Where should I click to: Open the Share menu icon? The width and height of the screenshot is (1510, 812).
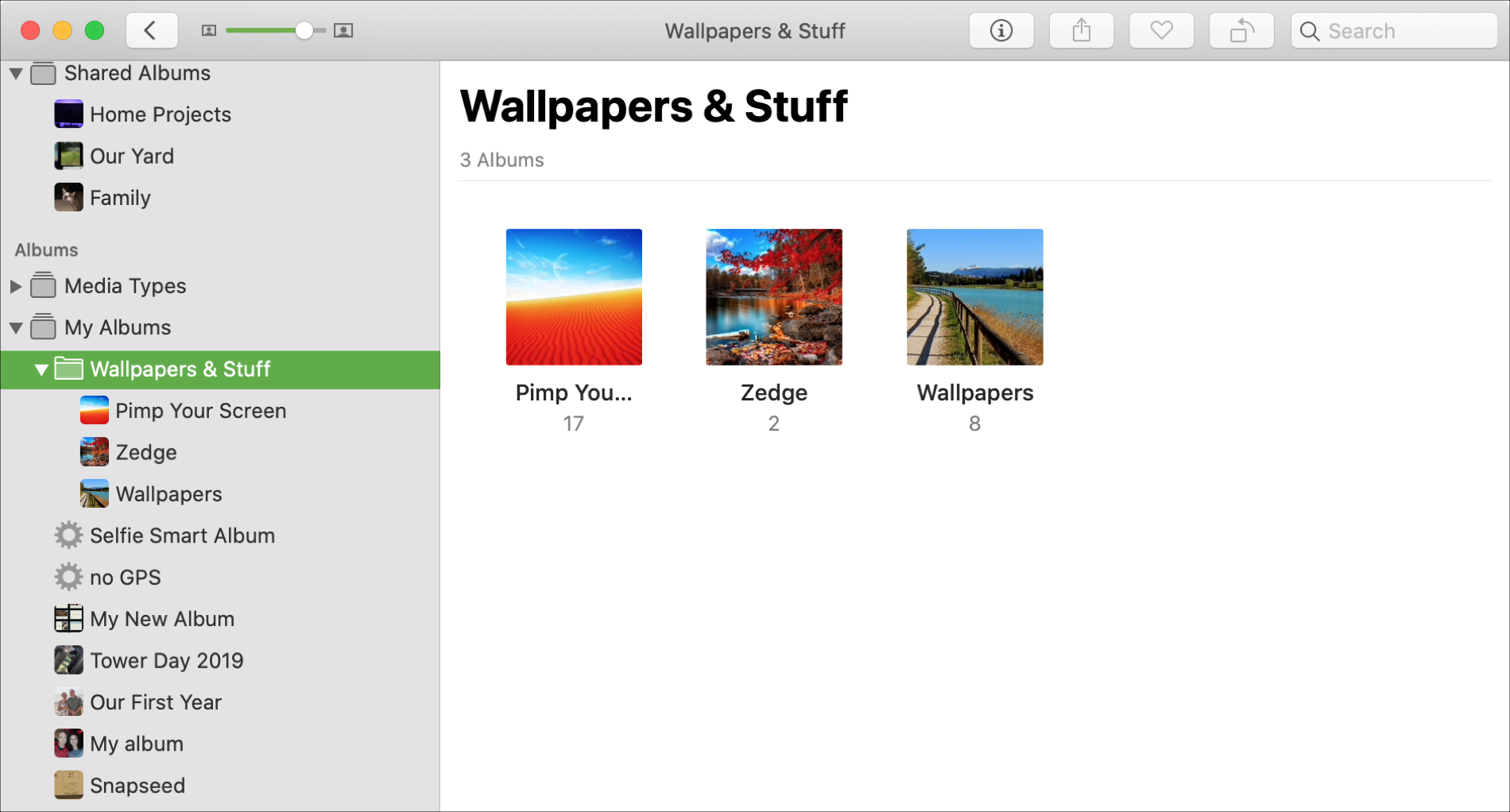pyautogui.click(x=1081, y=31)
